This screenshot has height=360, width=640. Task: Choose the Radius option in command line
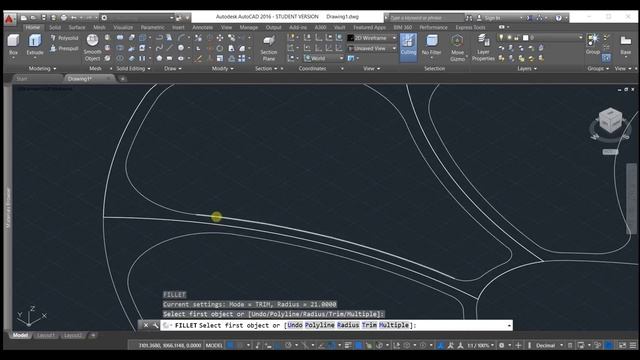coord(348,325)
